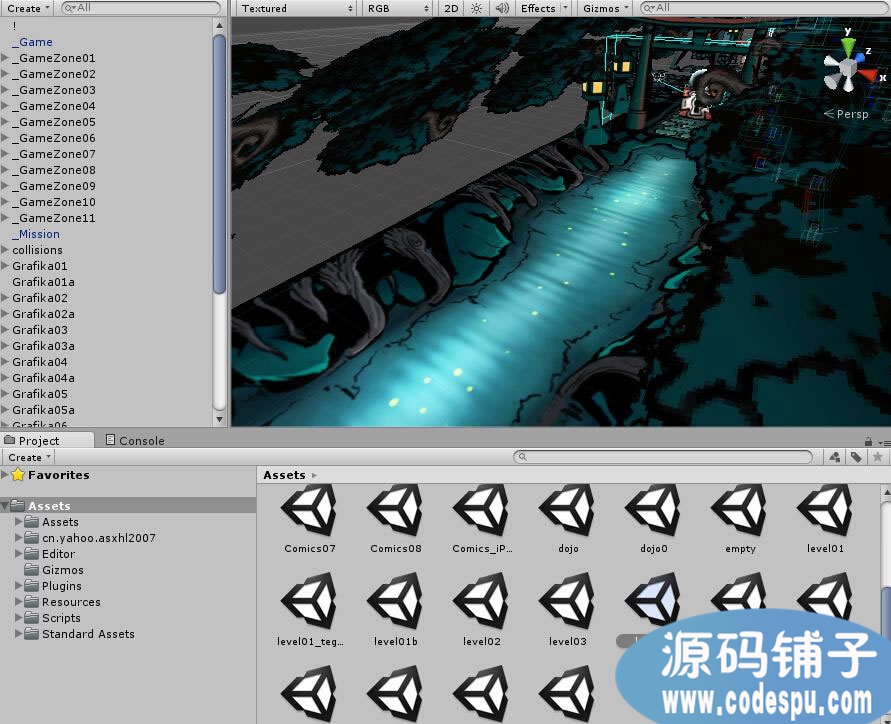This screenshot has height=724, width=891.
Task: Select _Game in the hierarchy
Action: coord(32,41)
